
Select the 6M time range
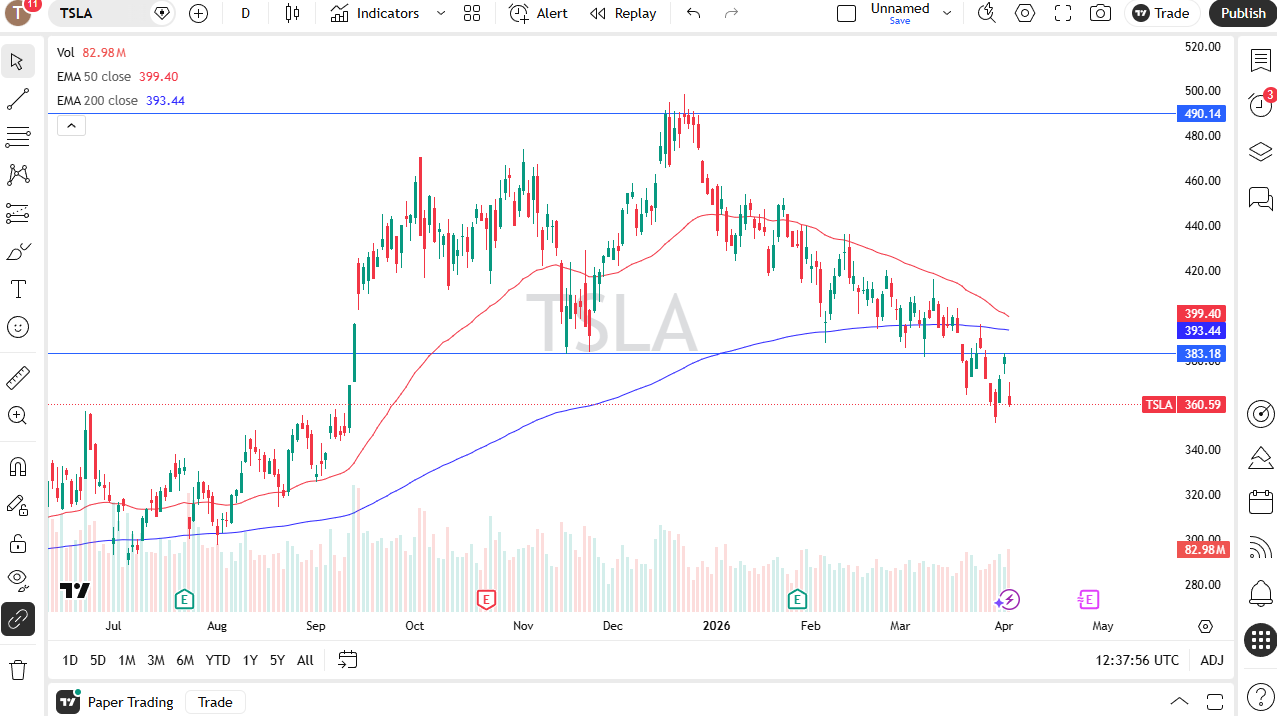coord(185,660)
